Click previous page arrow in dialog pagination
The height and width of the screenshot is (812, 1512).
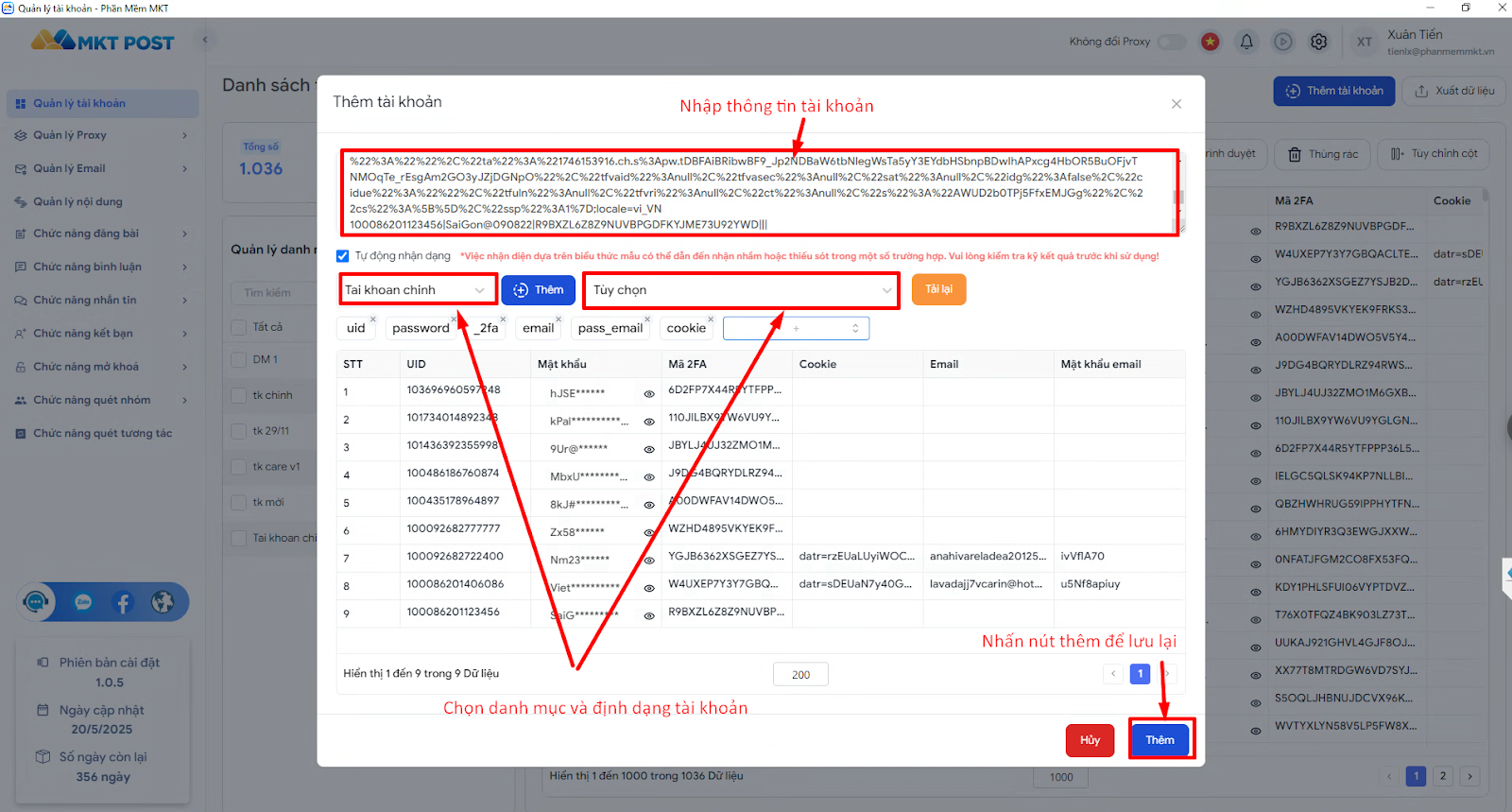(1113, 673)
